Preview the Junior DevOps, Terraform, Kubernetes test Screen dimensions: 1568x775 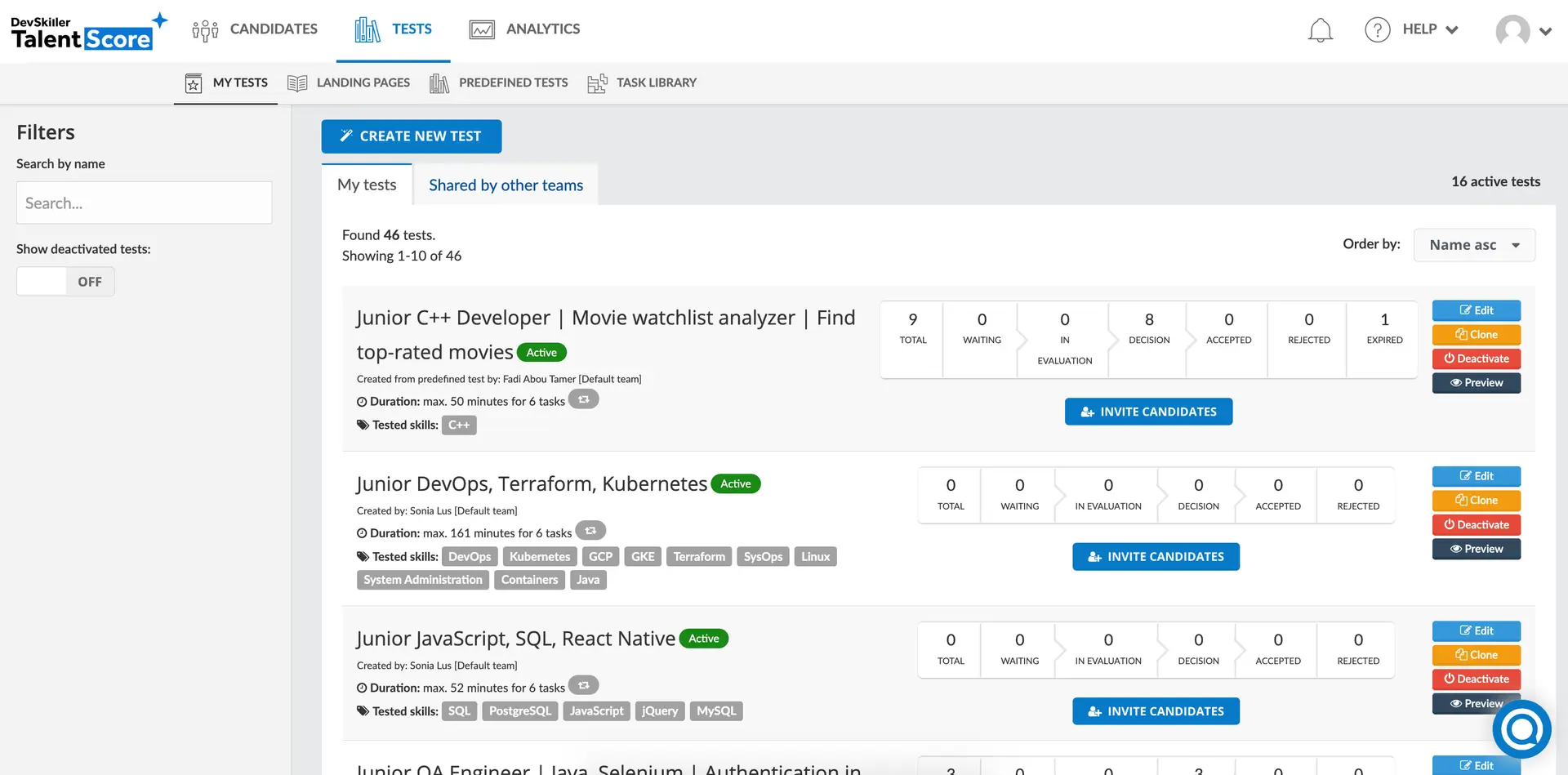tap(1476, 549)
